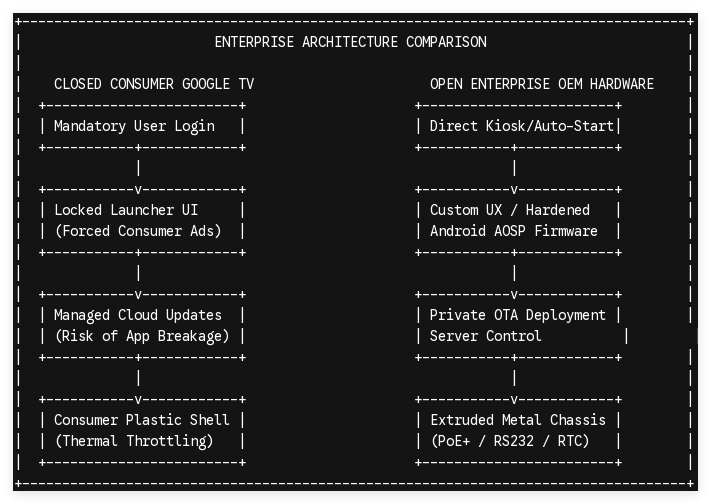Click the Extruded Metal Chassis text
This screenshot has width=711, height=504.
(x=518, y=420)
